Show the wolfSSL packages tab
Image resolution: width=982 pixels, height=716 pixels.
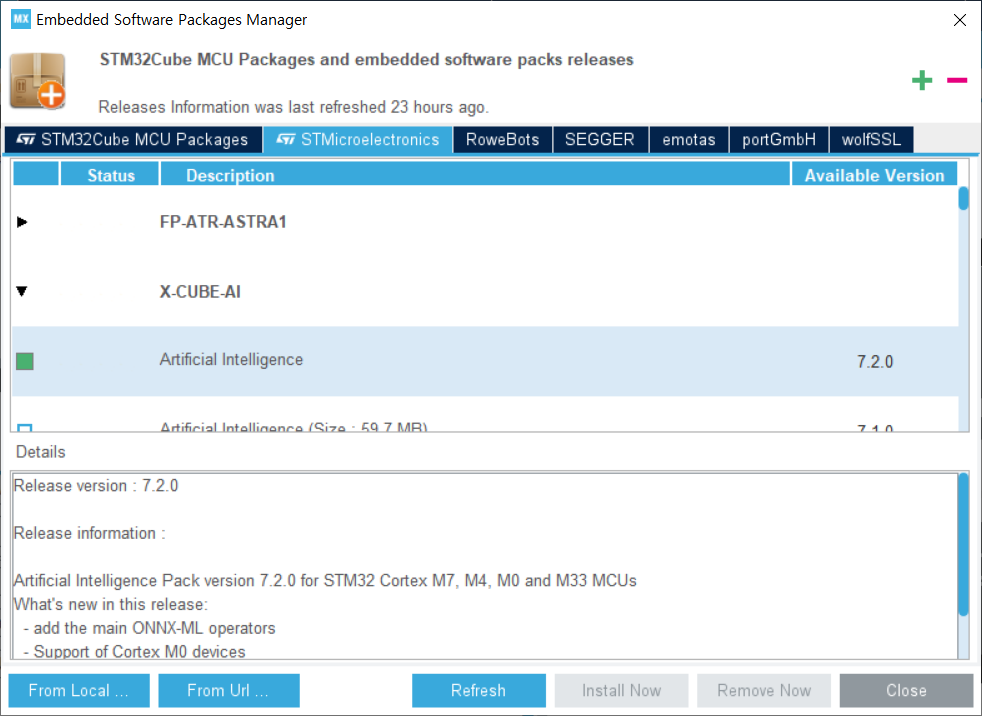871,139
